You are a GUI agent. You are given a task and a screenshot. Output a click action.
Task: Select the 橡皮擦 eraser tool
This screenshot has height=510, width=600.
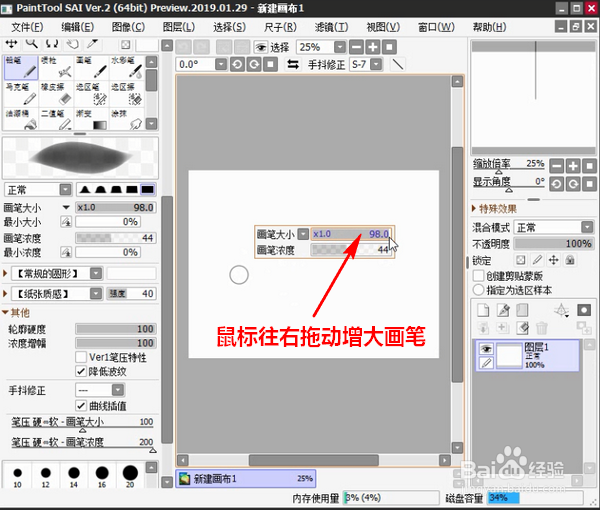(x=56, y=94)
